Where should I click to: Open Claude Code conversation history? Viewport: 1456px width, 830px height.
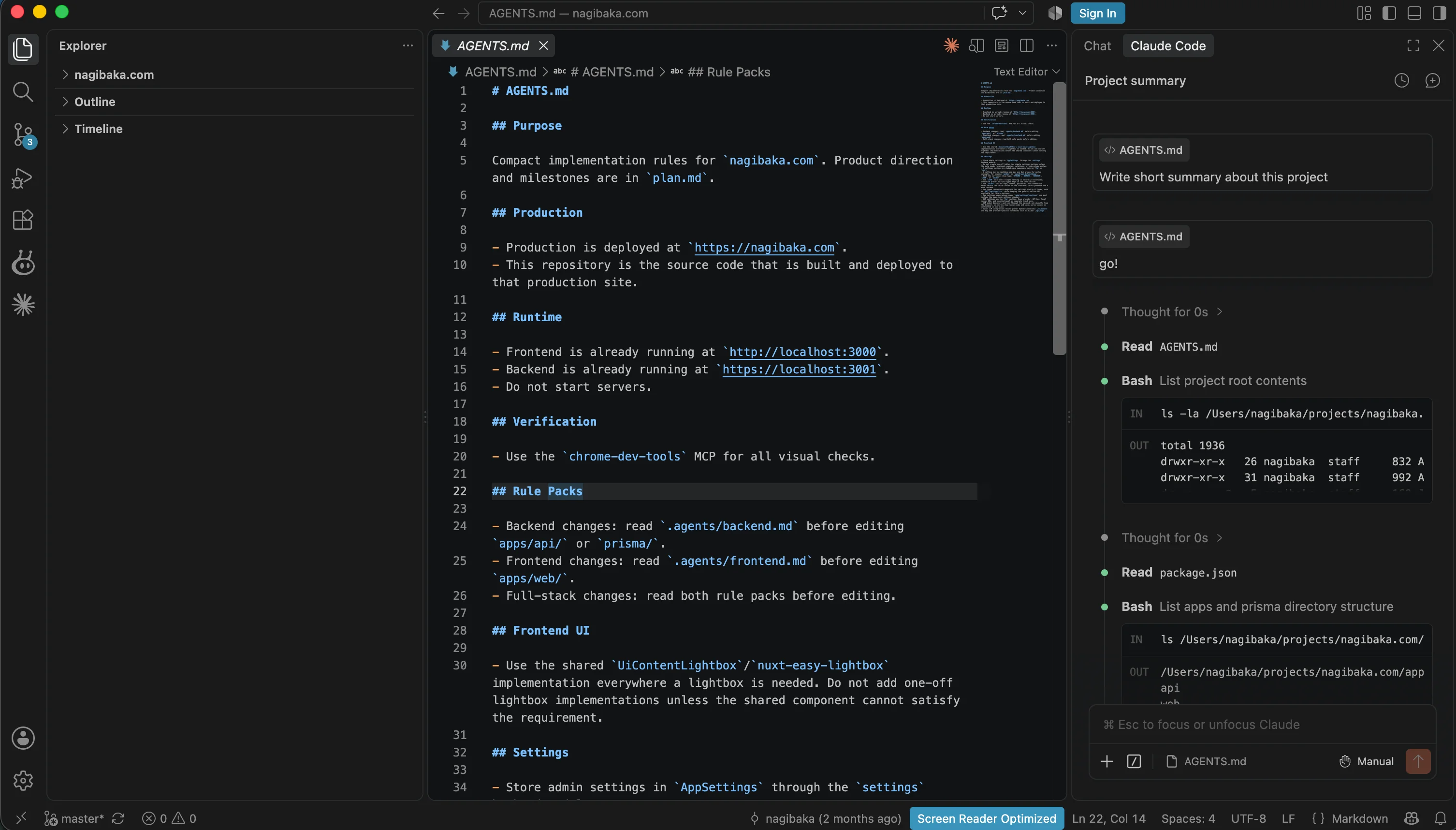point(1402,81)
